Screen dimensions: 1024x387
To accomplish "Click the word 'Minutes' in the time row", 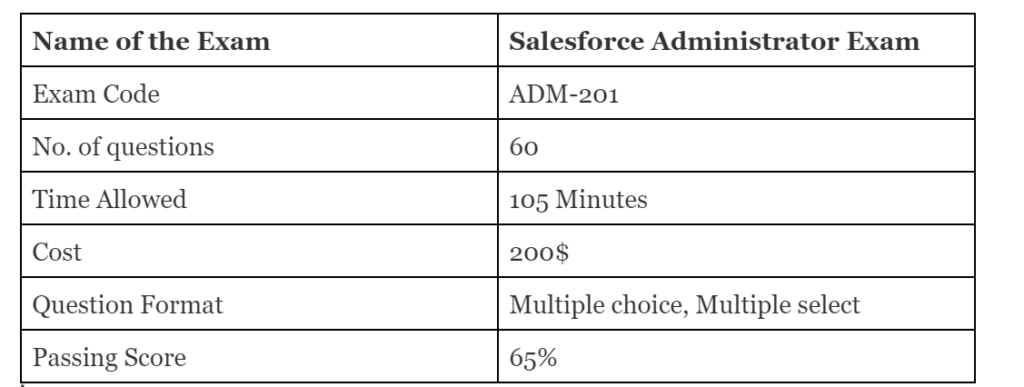I will click(601, 200).
